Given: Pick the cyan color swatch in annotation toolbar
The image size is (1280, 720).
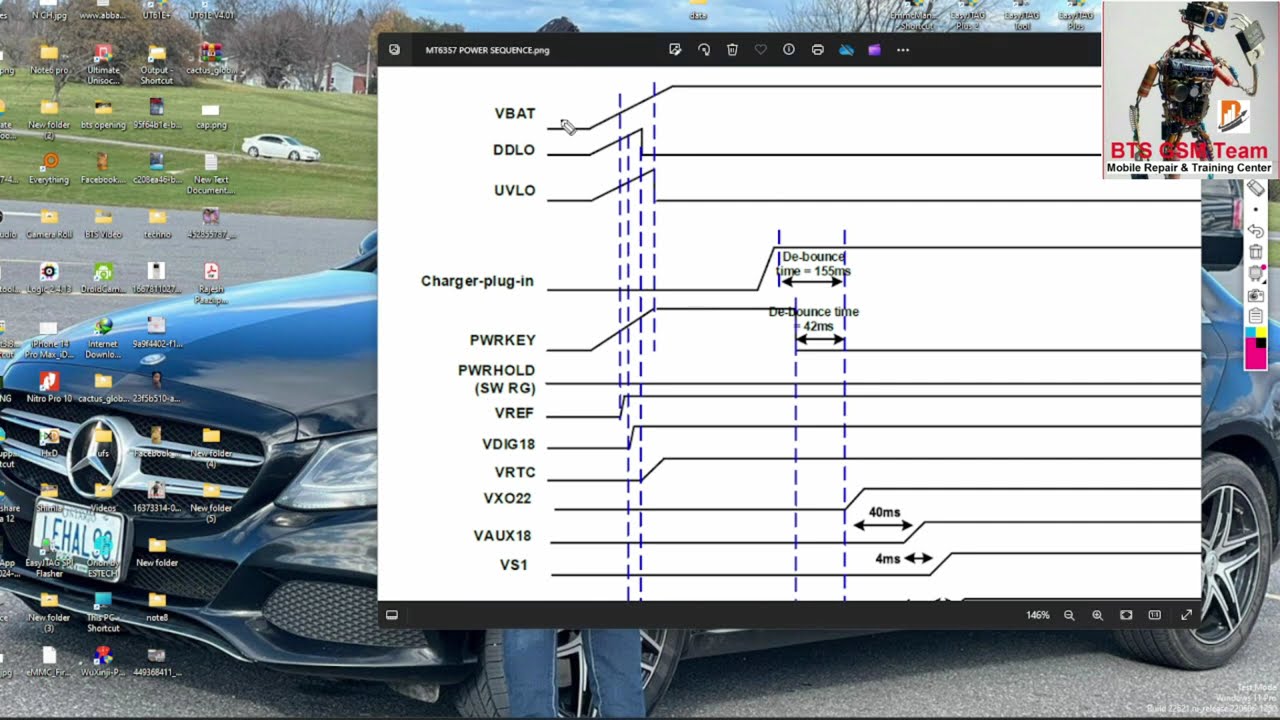Looking at the screenshot, I should click(1250, 333).
